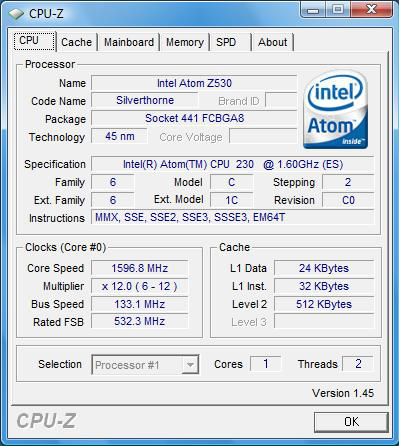Click the processor Name field
399x446 pixels.
tap(194, 83)
